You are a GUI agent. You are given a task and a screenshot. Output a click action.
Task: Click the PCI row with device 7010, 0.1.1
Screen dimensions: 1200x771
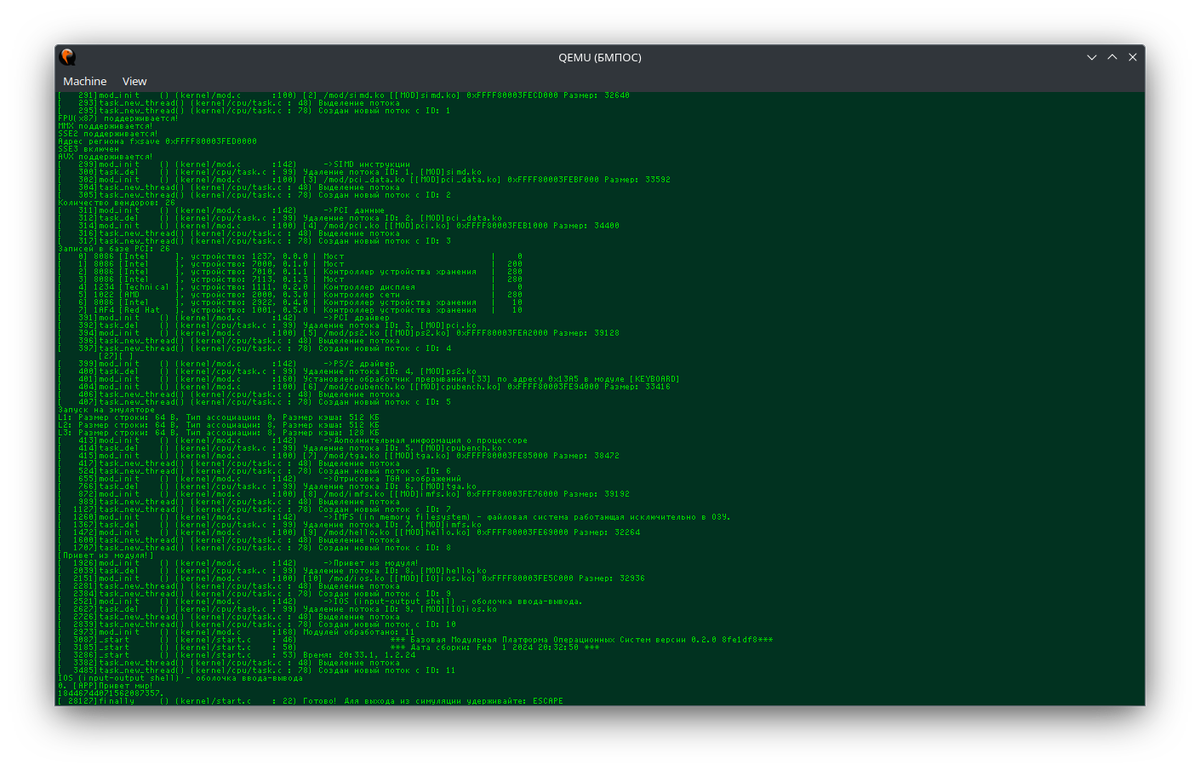290,271
